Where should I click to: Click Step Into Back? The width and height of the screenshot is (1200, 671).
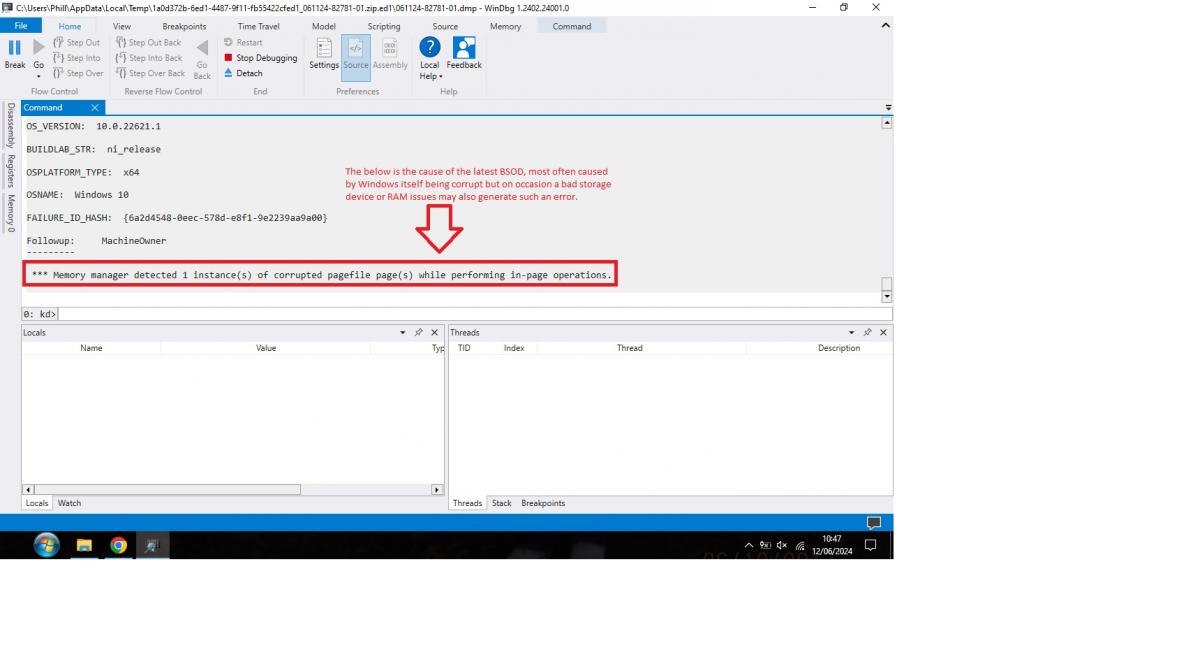pos(149,58)
